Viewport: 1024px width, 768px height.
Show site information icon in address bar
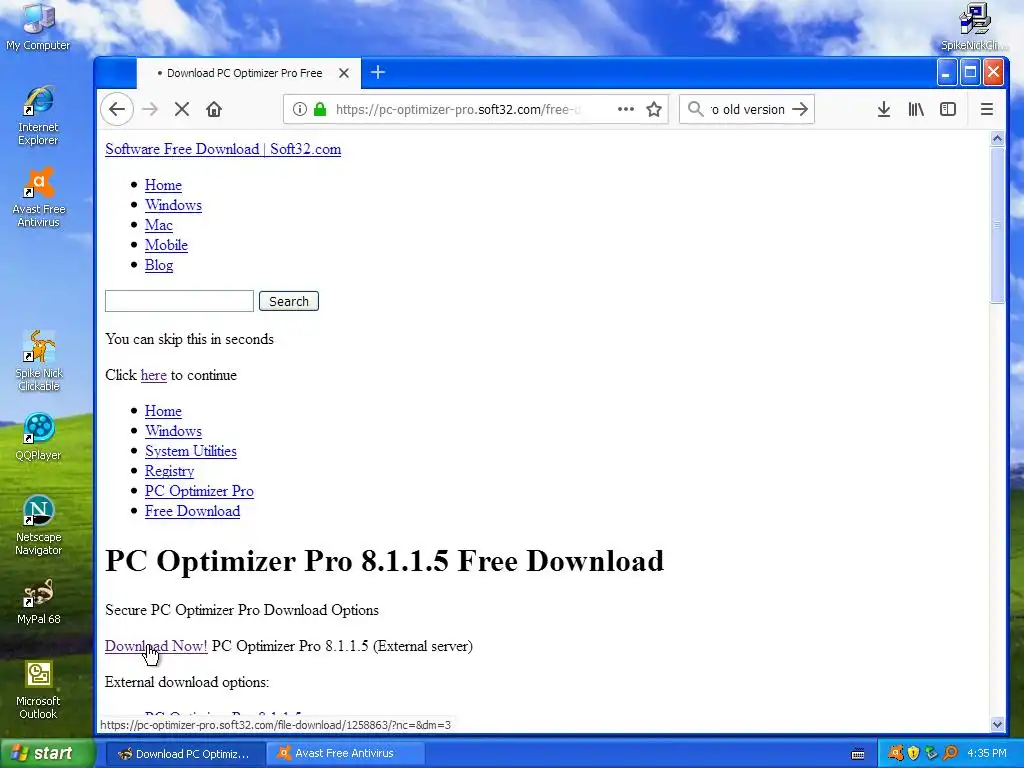[x=299, y=109]
